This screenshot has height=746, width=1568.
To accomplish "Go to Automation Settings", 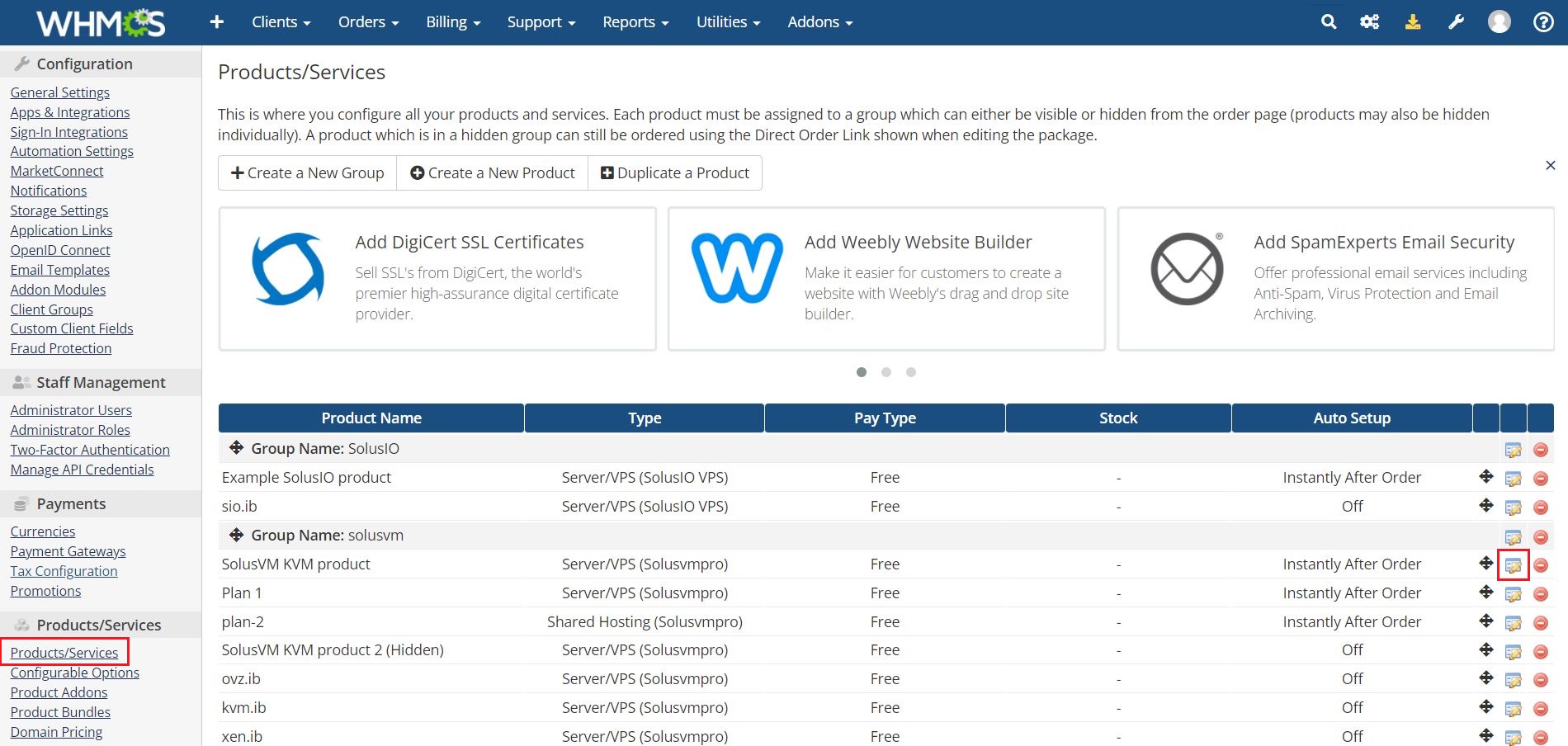I will [x=72, y=151].
